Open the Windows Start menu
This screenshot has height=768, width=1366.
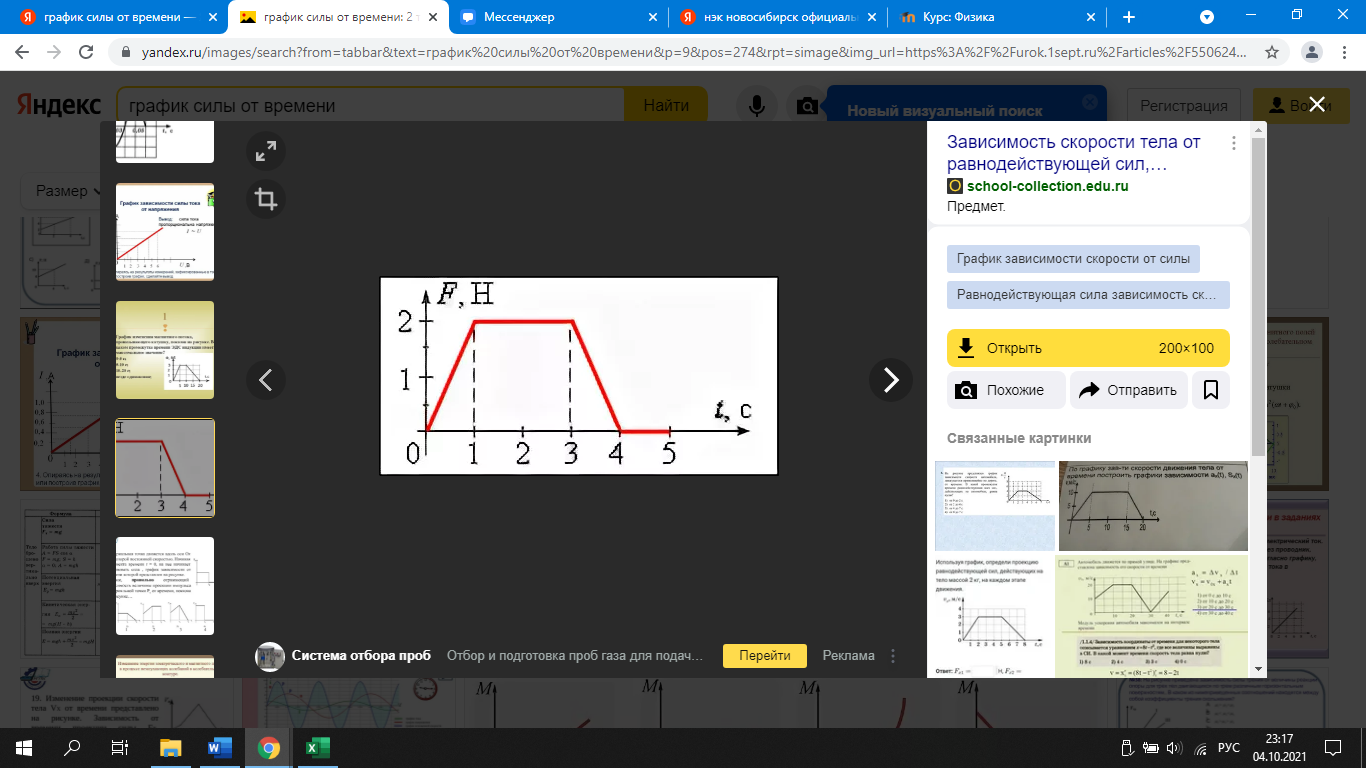pyautogui.click(x=24, y=747)
